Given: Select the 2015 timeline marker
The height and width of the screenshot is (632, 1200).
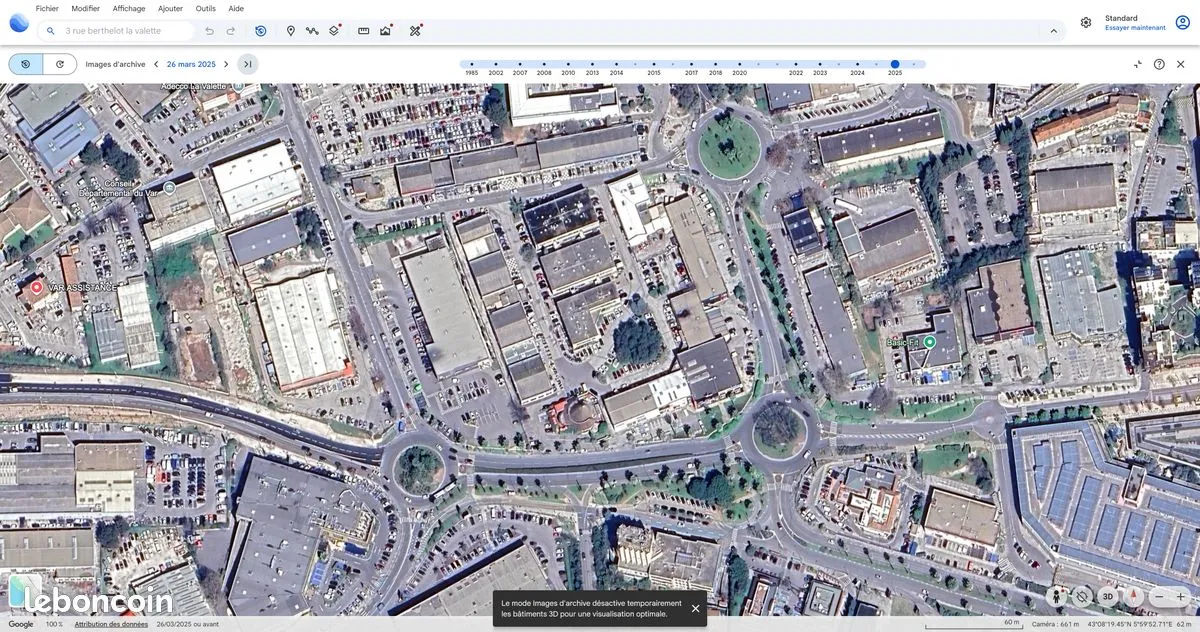Looking at the screenshot, I should coord(654,64).
